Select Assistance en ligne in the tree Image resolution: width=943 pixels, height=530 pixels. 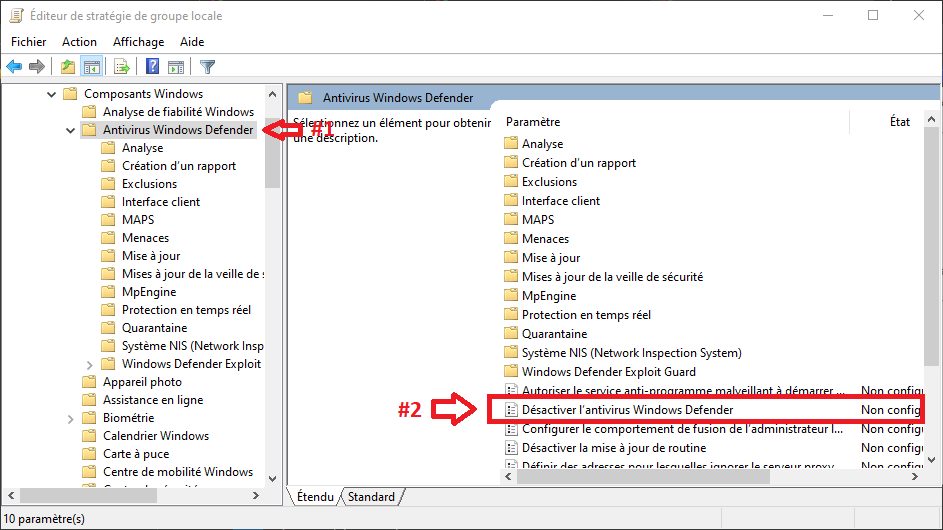tap(153, 400)
